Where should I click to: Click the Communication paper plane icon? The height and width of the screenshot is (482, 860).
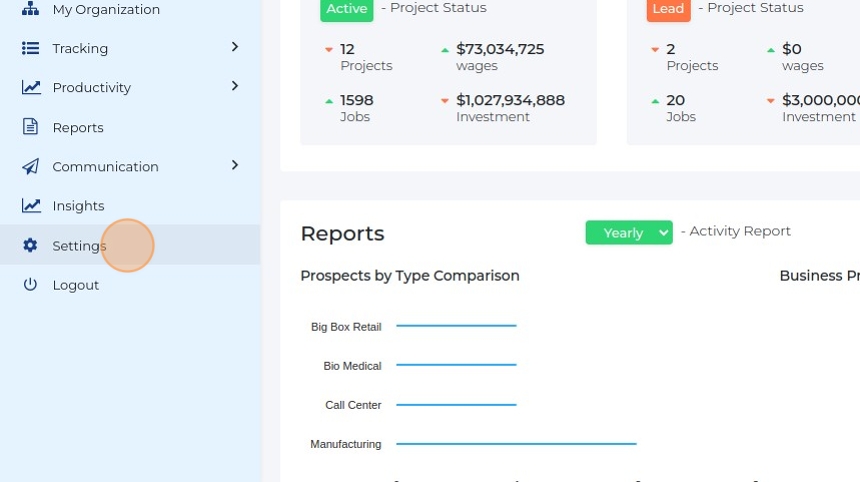click(x=30, y=166)
